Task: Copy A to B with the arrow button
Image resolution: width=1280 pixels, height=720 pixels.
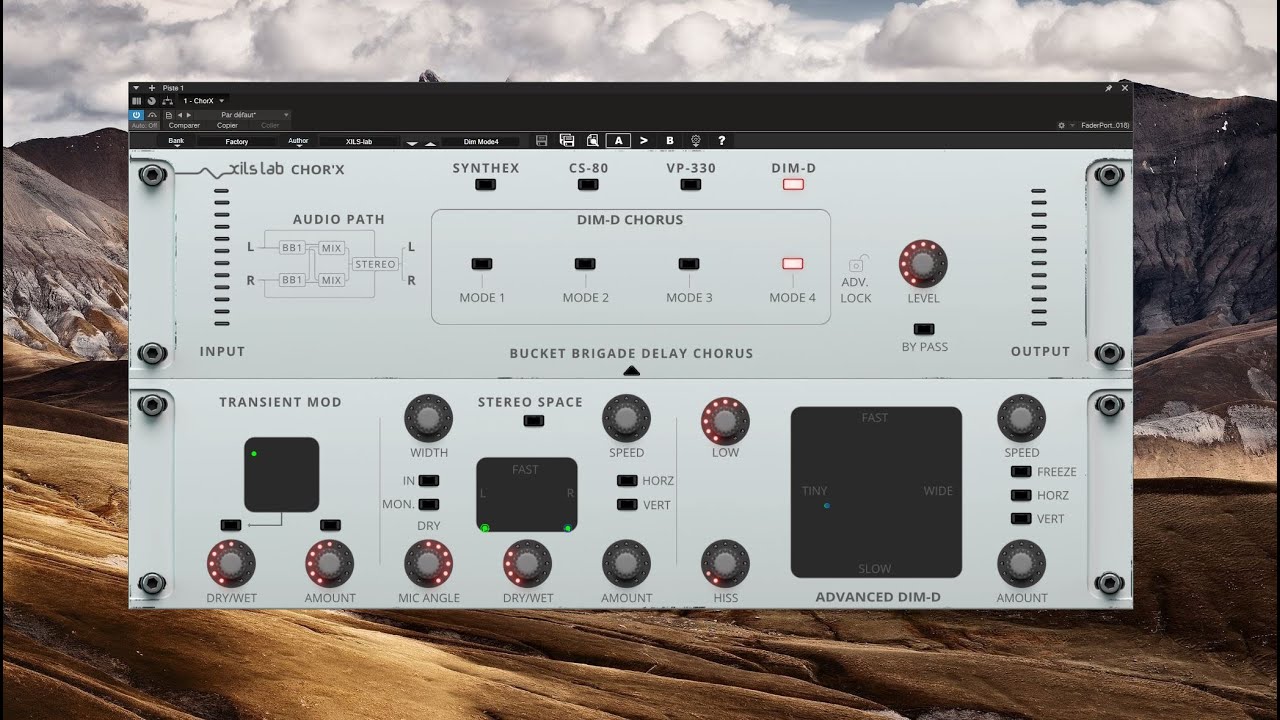Action: 644,141
